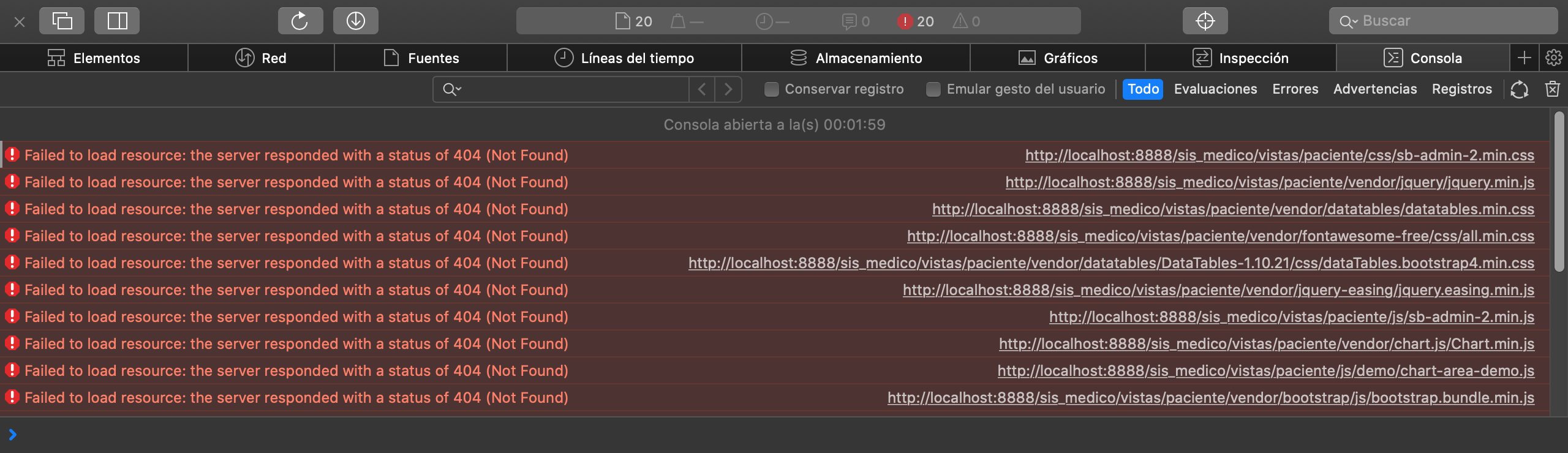Filter console by Errores
Image resolution: width=1568 pixels, height=453 pixels.
pyautogui.click(x=1295, y=89)
